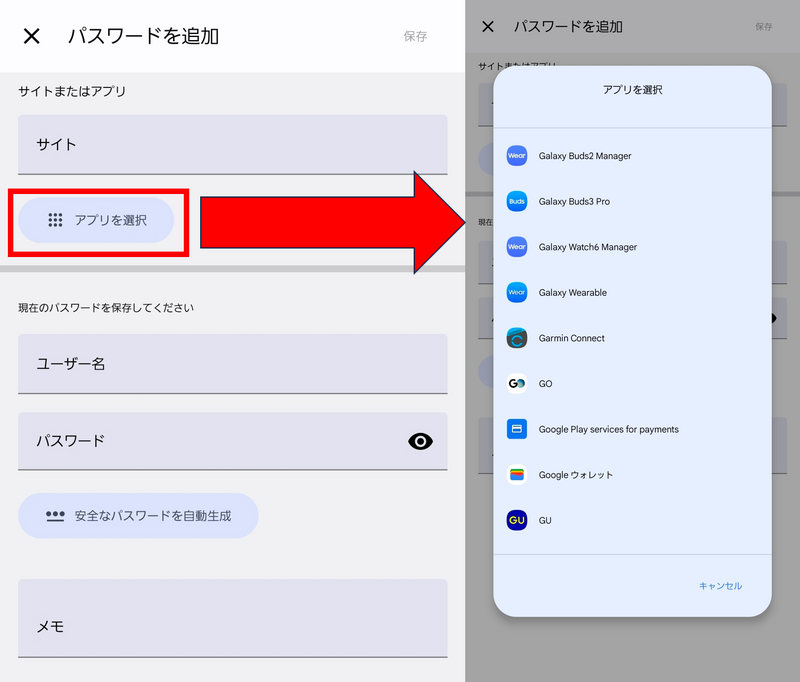Tap キャンセル in app picker dialog
The width and height of the screenshot is (800, 682).
[x=720, y=586]
